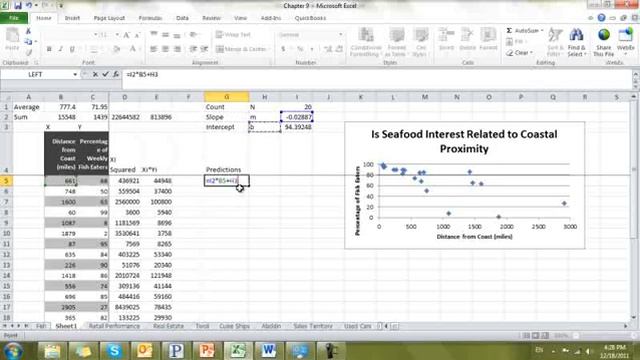
Task: Click column G header
Action: (x=227, y=97)
